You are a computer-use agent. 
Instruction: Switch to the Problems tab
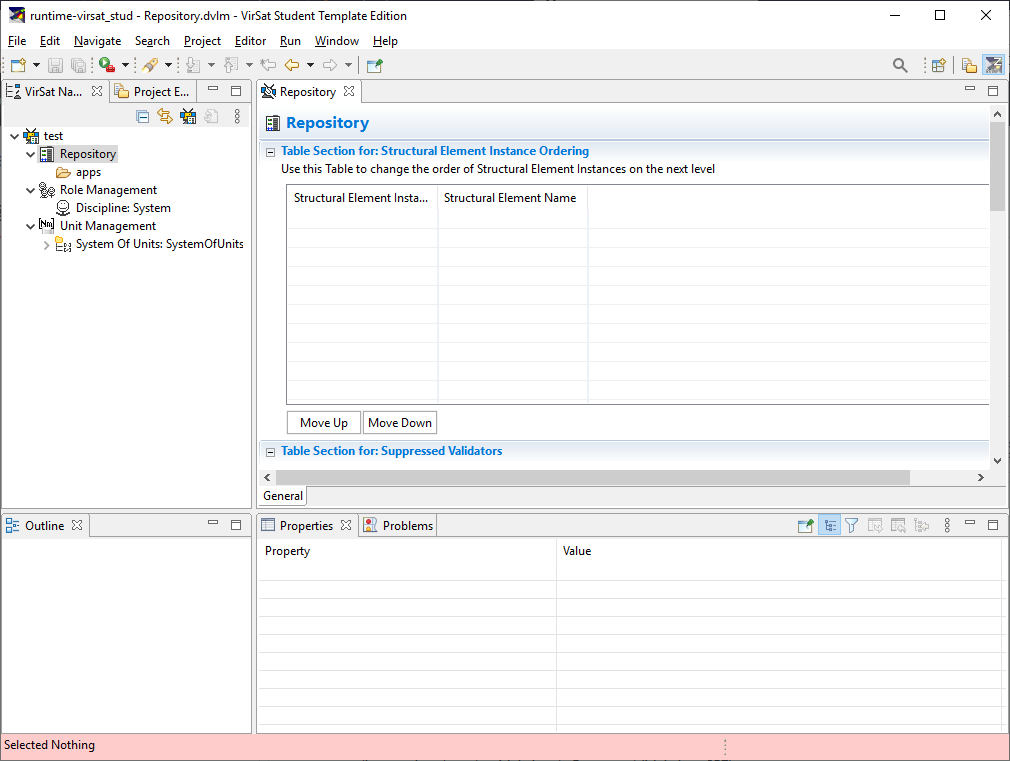[x=399, y=526]
